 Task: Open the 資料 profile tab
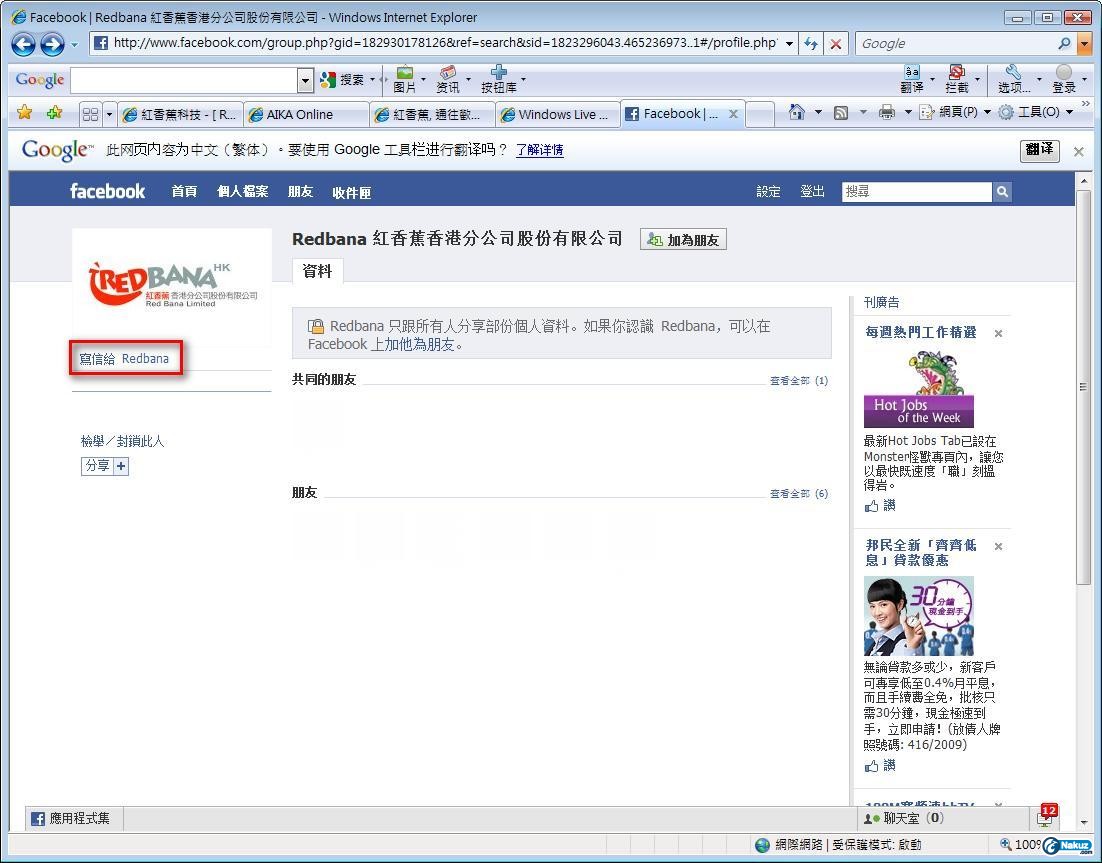(317, 271)
